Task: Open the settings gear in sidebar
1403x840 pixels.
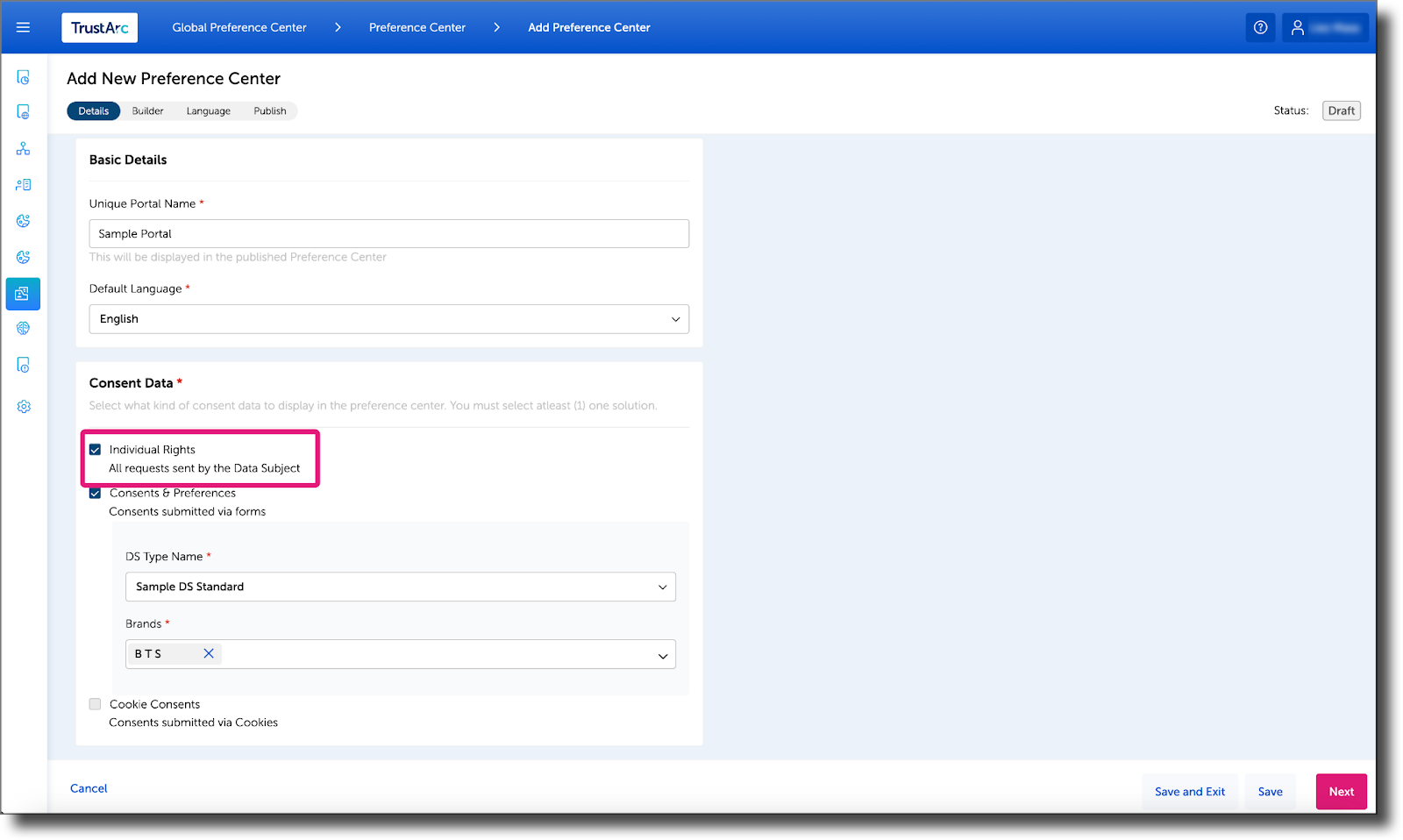Action: pos(23,406)
